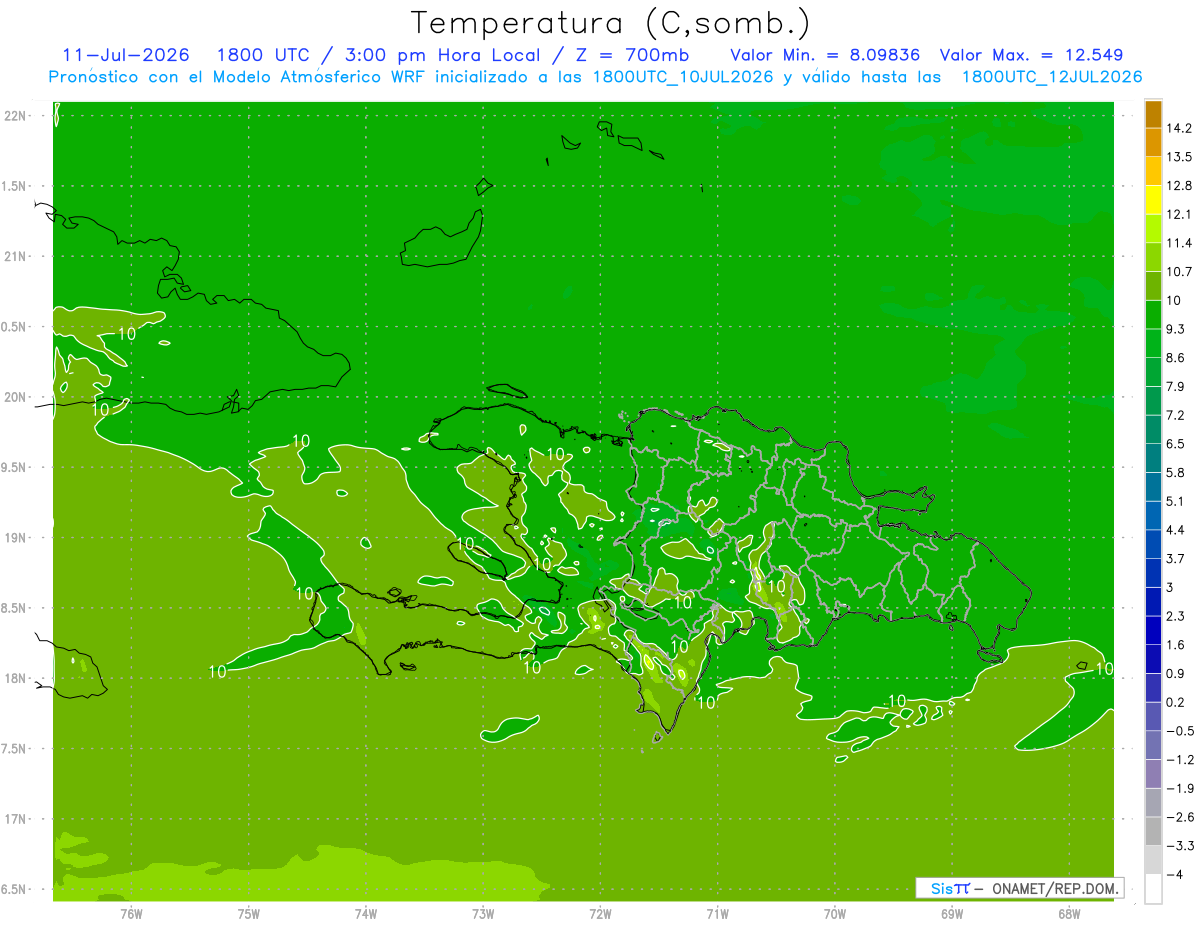The height and width of the screenshot is (927, 1200).
Task: Click the 20N latitude axis label
Action: pyautogui.click(x=16, y=397)
